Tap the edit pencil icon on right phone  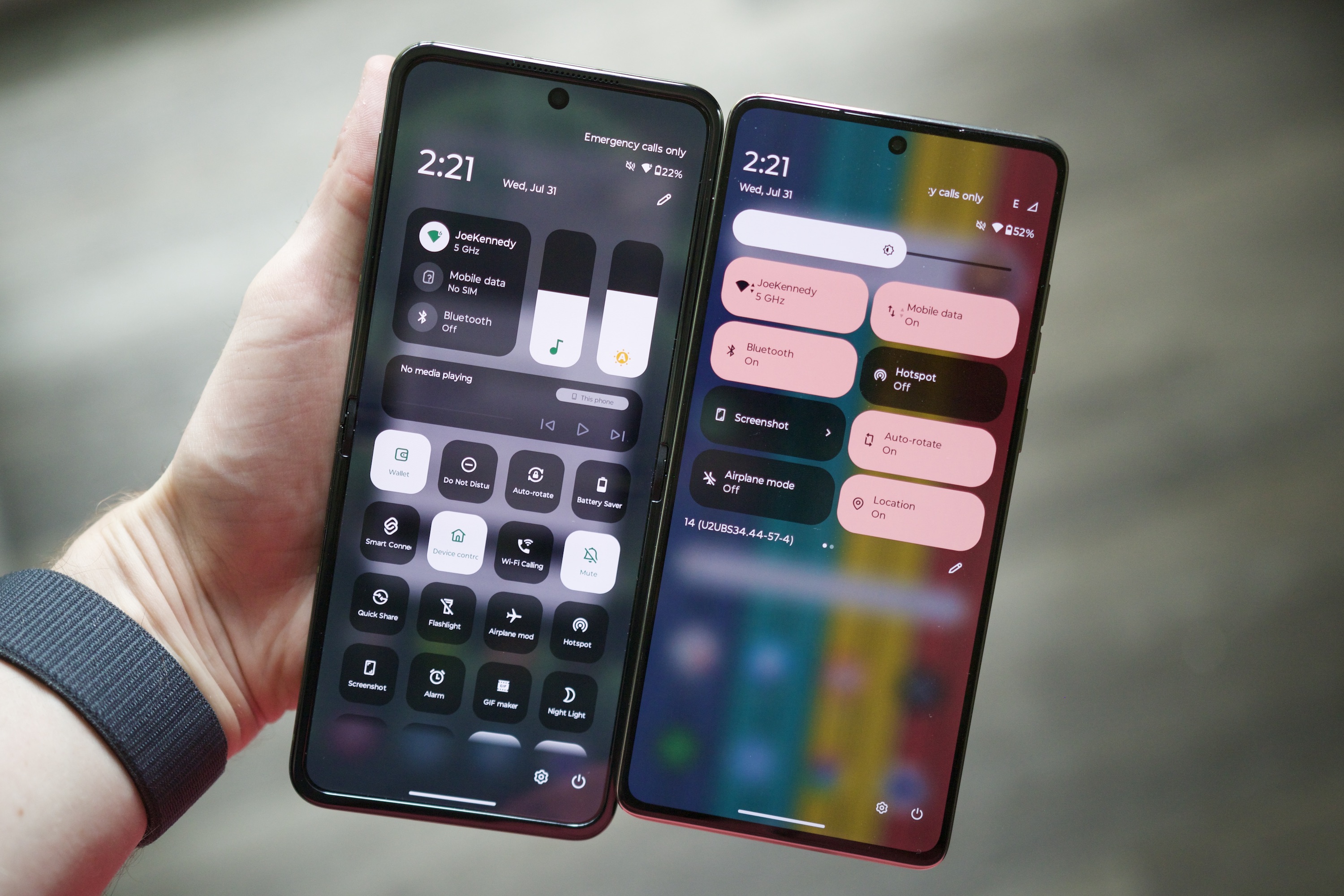click(x=955, y=561)
